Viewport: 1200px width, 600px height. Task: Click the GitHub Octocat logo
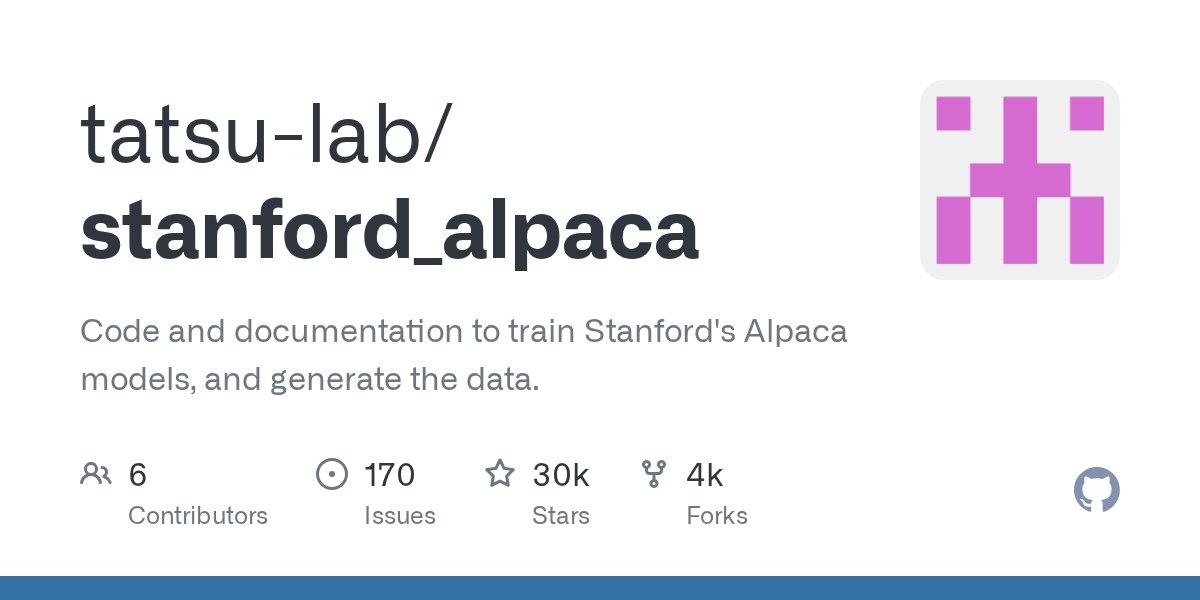1096,490
